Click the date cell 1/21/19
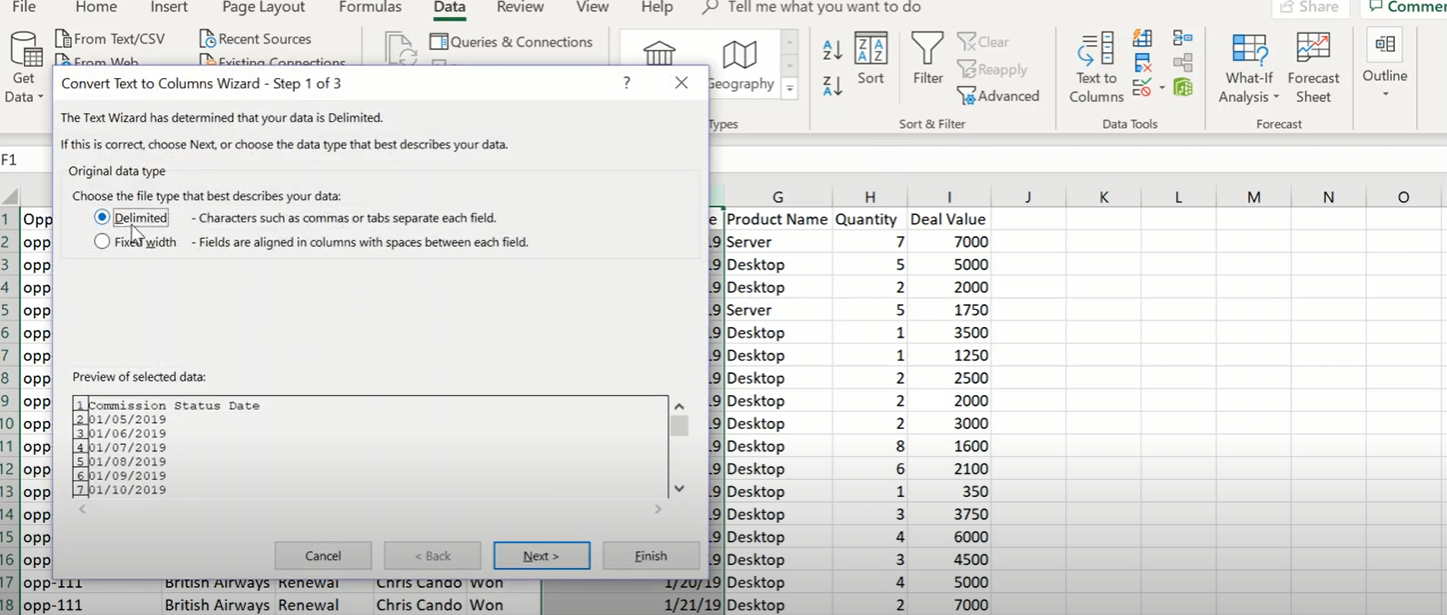 coord(632,605)
